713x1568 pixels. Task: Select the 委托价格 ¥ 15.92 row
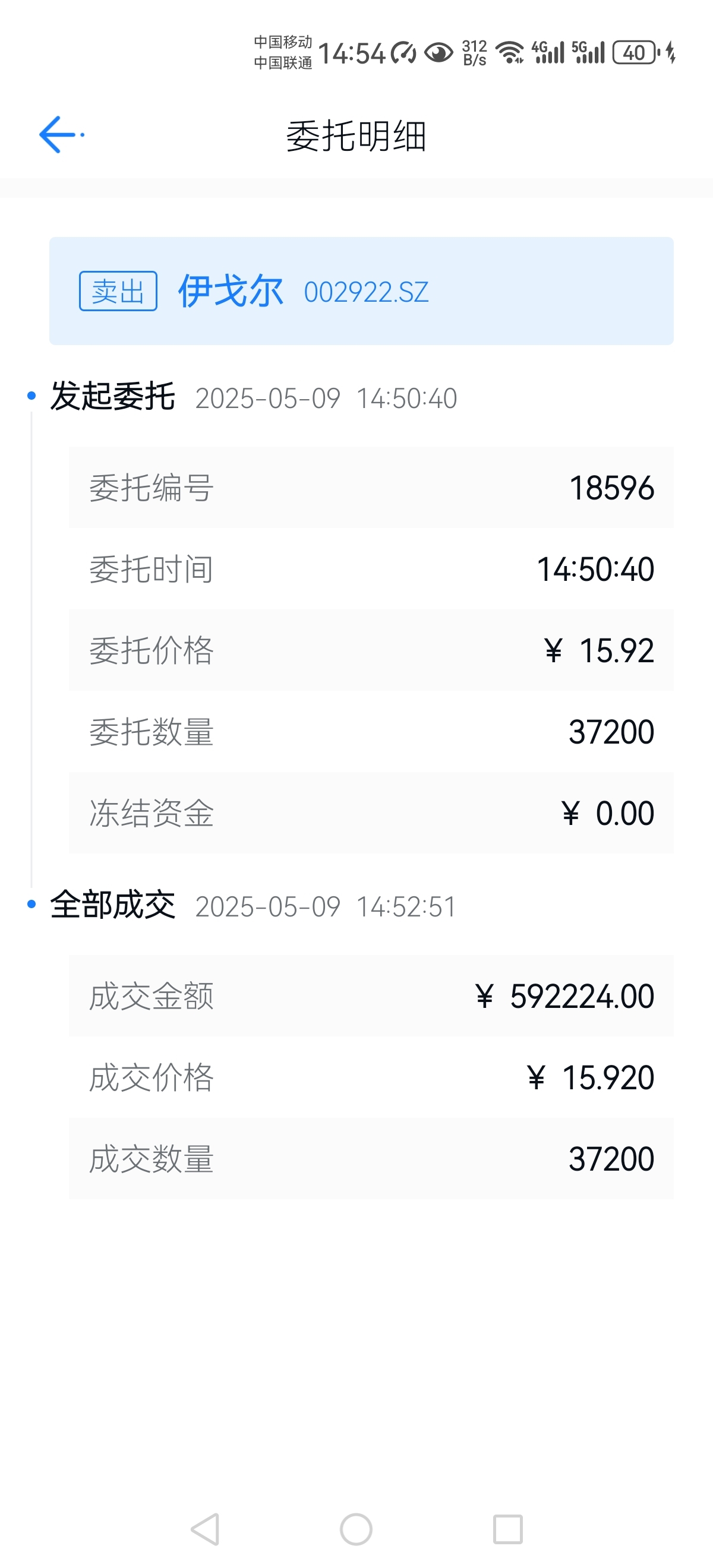tap(371, 650)
